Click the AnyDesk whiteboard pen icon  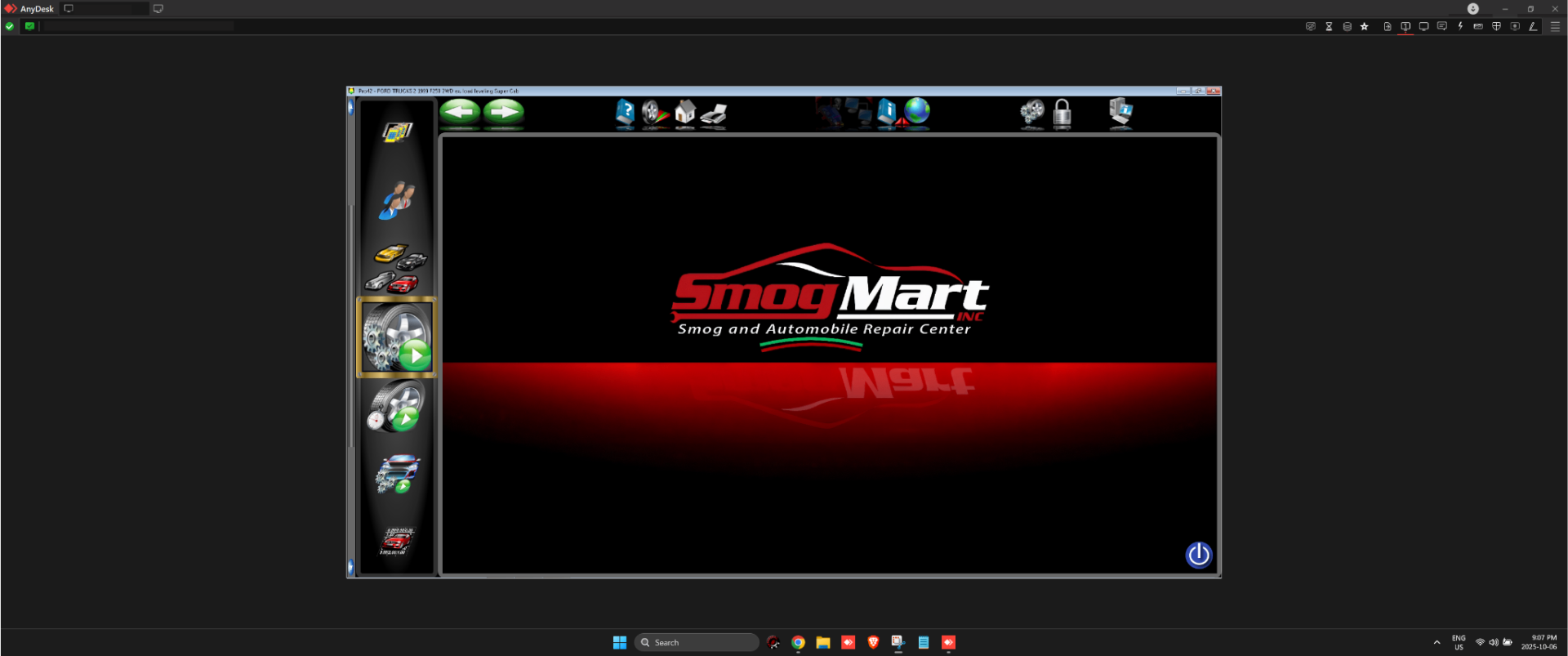[1533, 26]
